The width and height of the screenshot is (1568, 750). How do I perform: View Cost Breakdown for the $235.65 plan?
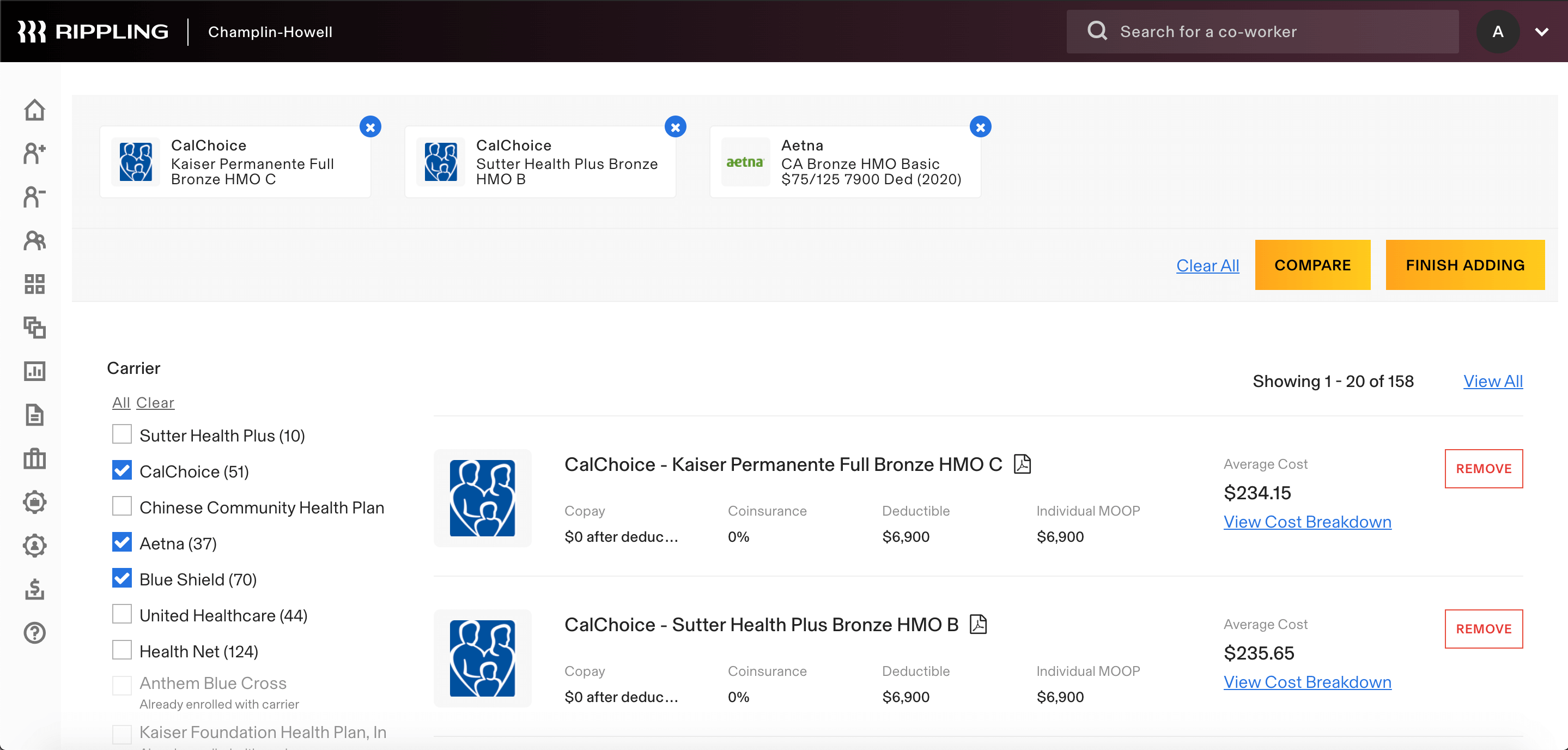1308,682
